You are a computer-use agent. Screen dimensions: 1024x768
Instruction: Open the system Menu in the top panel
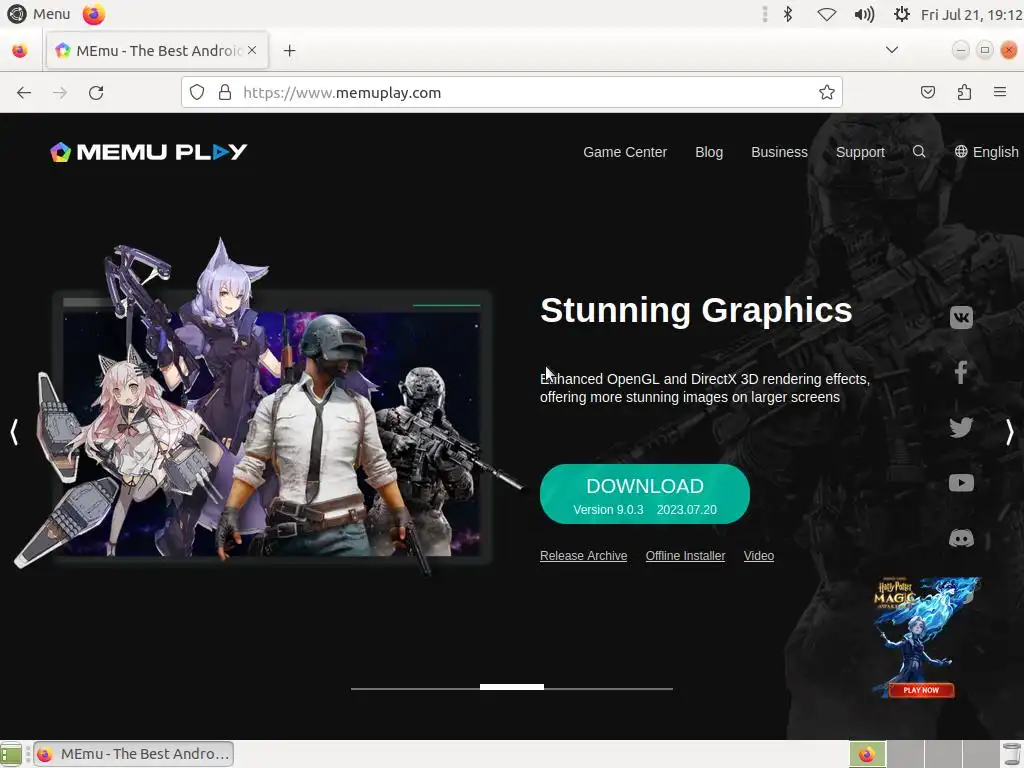[39, 14]
